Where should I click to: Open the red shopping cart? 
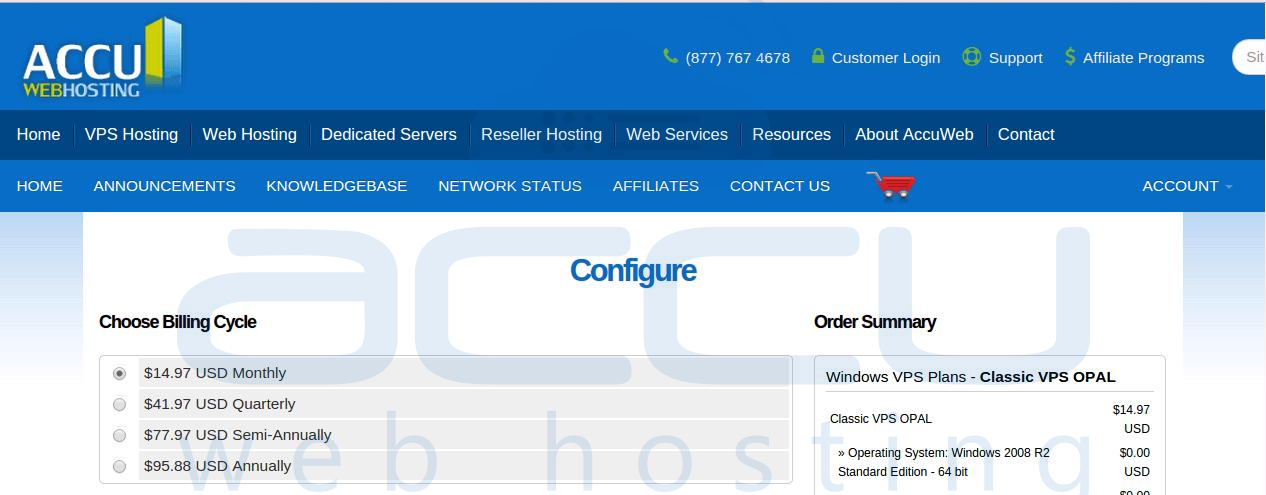[x=890, y=185]
